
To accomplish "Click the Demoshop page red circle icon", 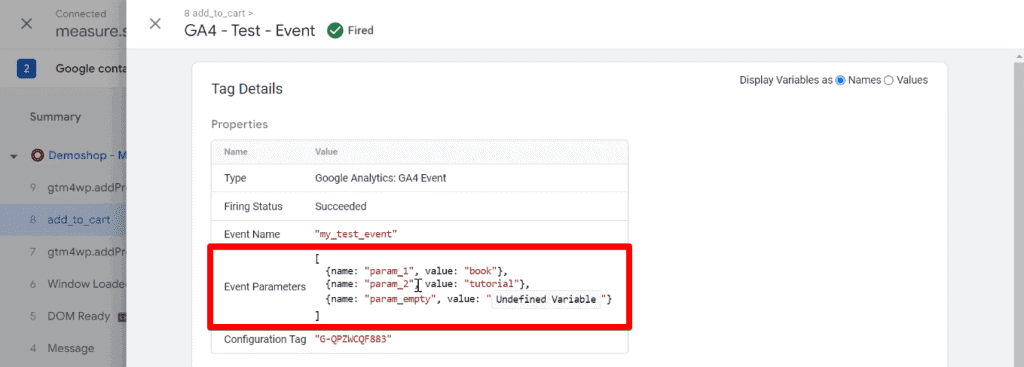I will 38,156.
